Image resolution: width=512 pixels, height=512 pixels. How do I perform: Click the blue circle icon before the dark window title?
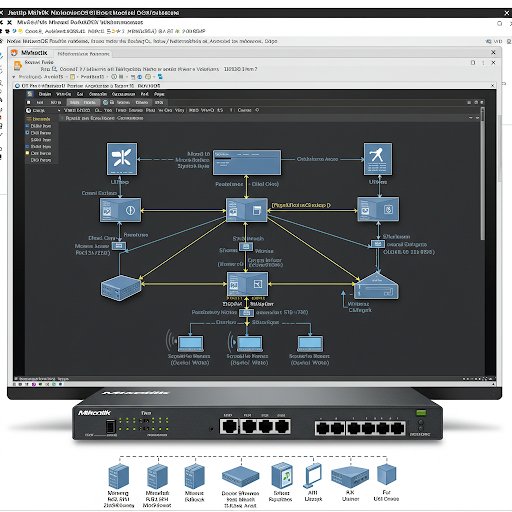tap(18, 86)
